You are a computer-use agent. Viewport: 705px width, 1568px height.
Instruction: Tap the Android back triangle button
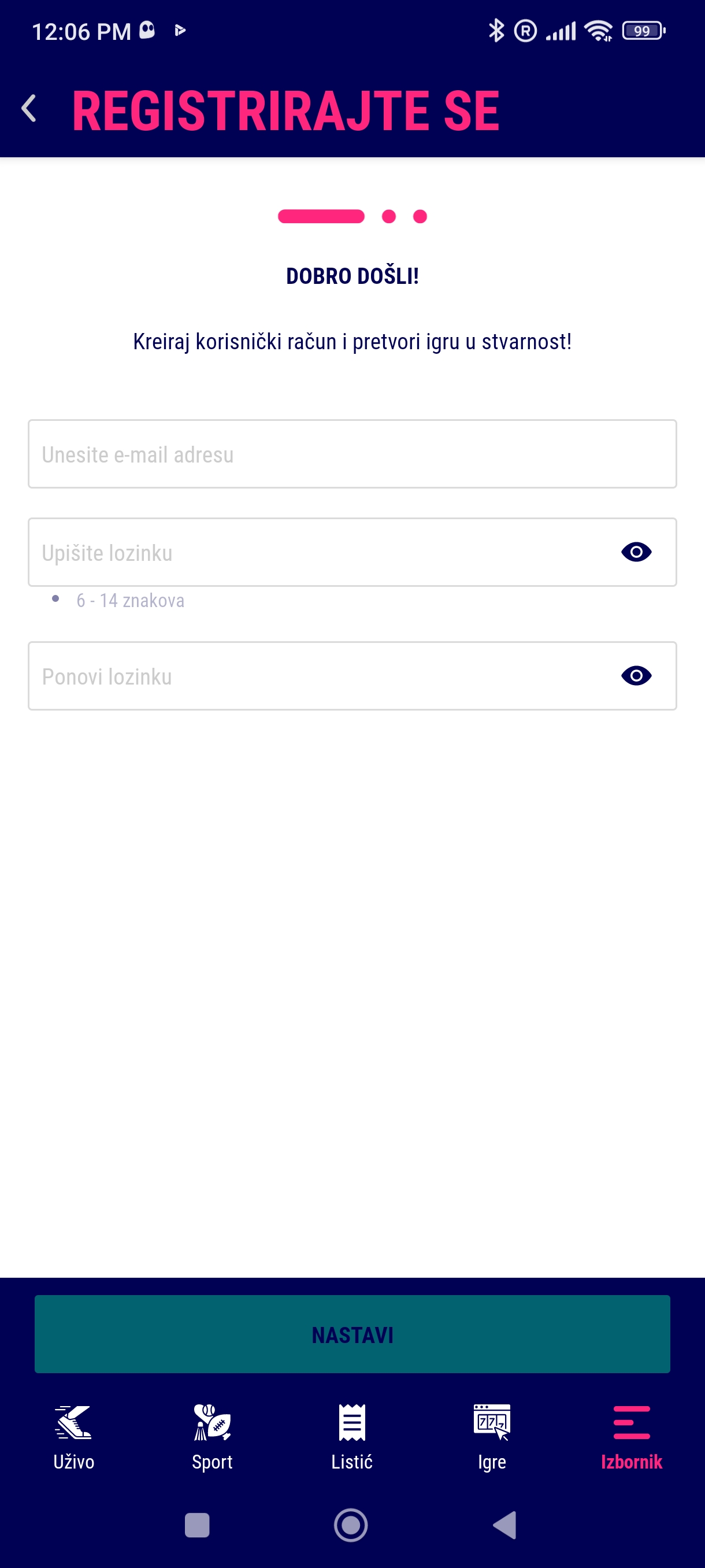[x=505, y=1525]
